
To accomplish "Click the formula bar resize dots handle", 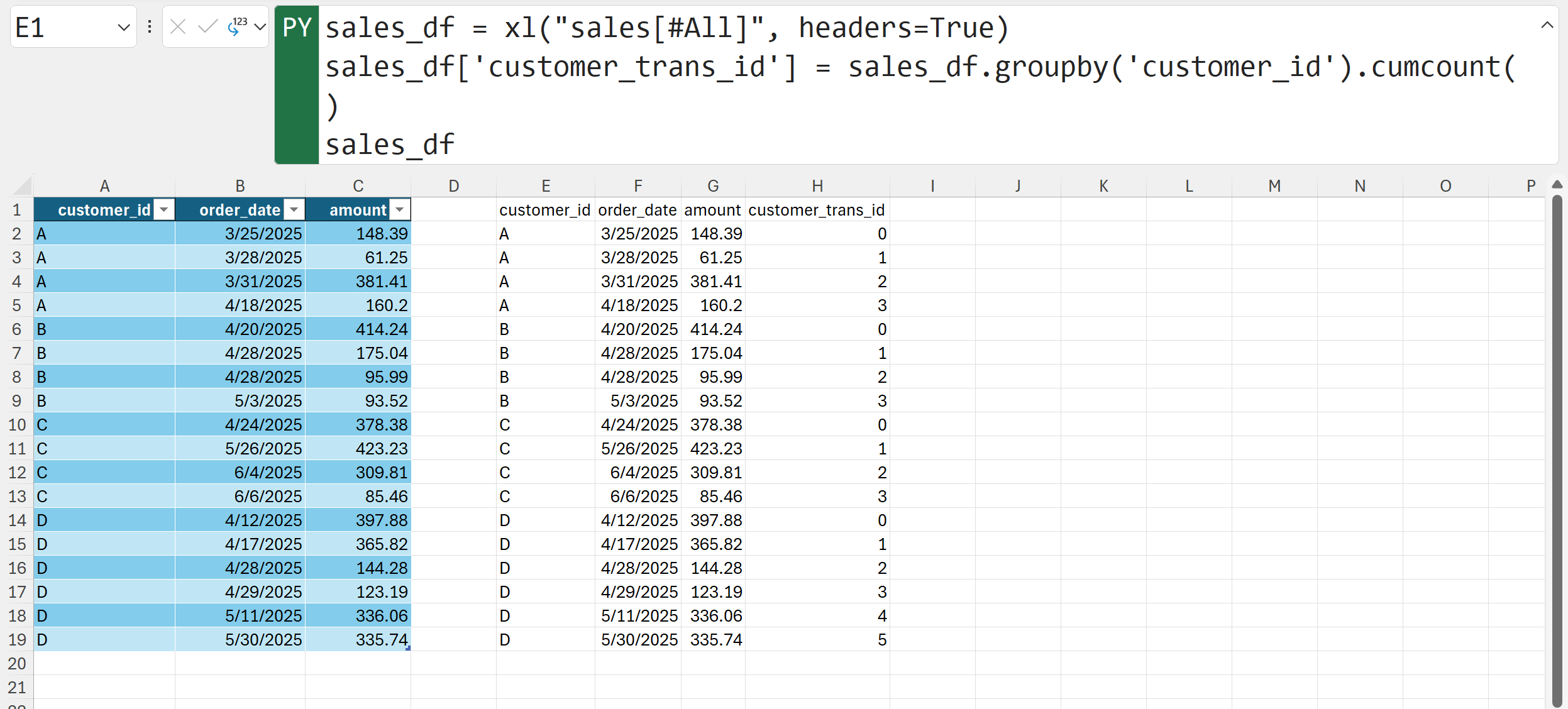I will pos(150,26).
